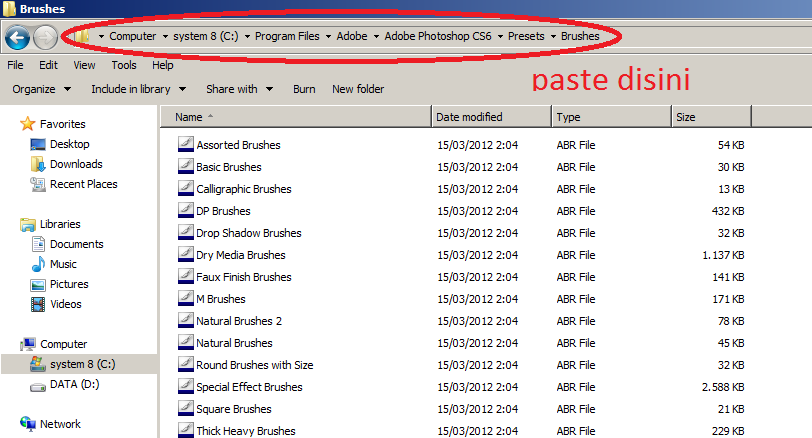Open the Tools menu
812x438 pixels.
click(x=124, y=65)
